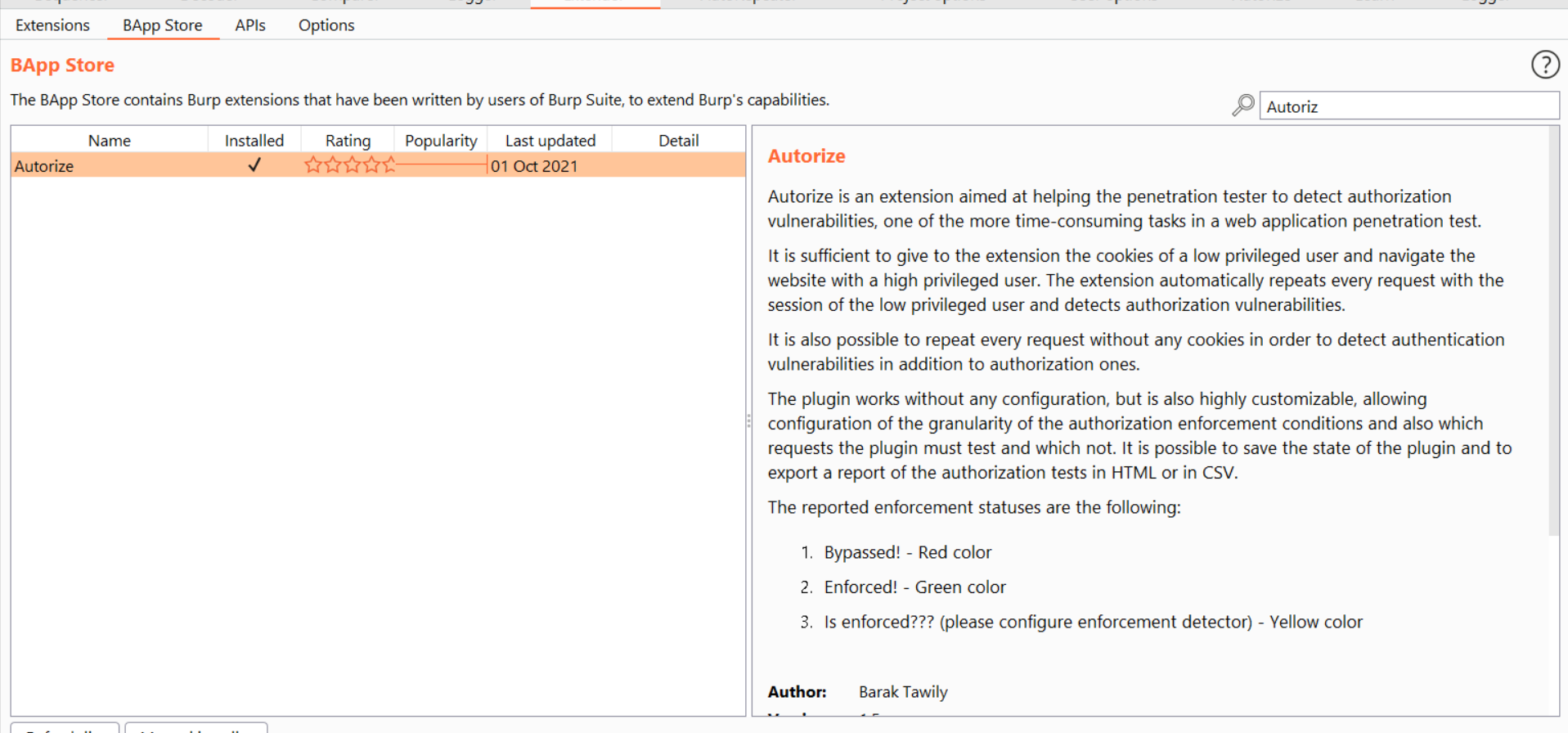Click the panel divider handle dots

749,420
